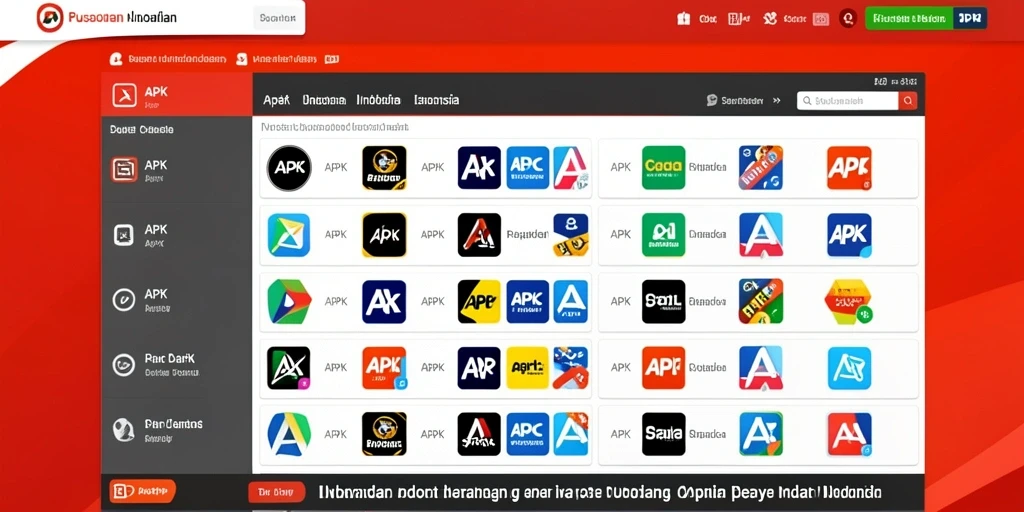Image resolution: width=1024 pixels, height=512 pixels.
Task: Open the red and blue AA icon
Action: (x=849, y=434)
